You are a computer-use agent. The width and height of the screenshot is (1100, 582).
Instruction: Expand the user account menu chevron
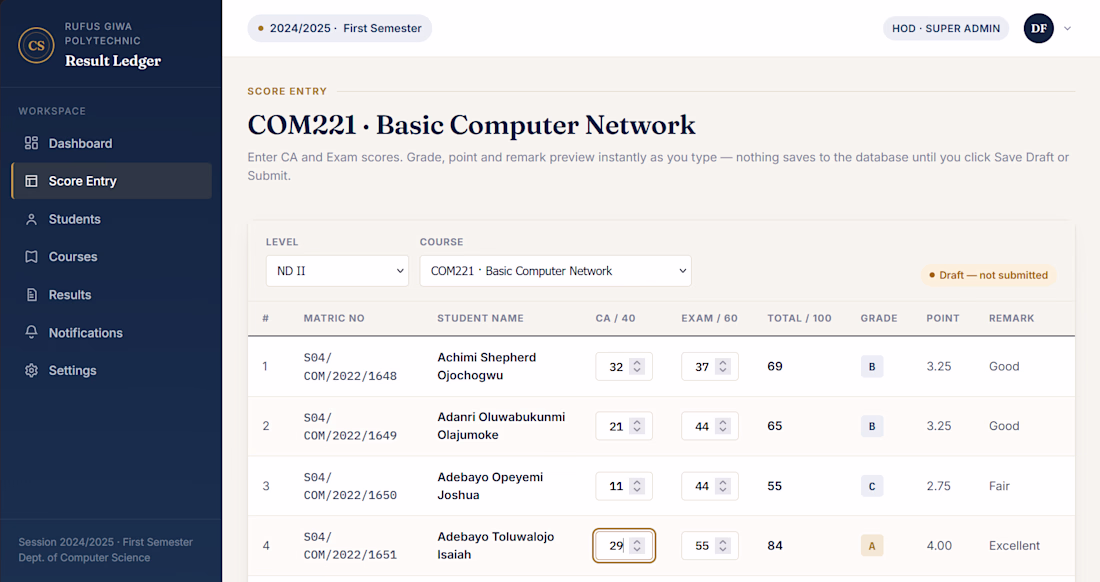tap(1068, 29)
